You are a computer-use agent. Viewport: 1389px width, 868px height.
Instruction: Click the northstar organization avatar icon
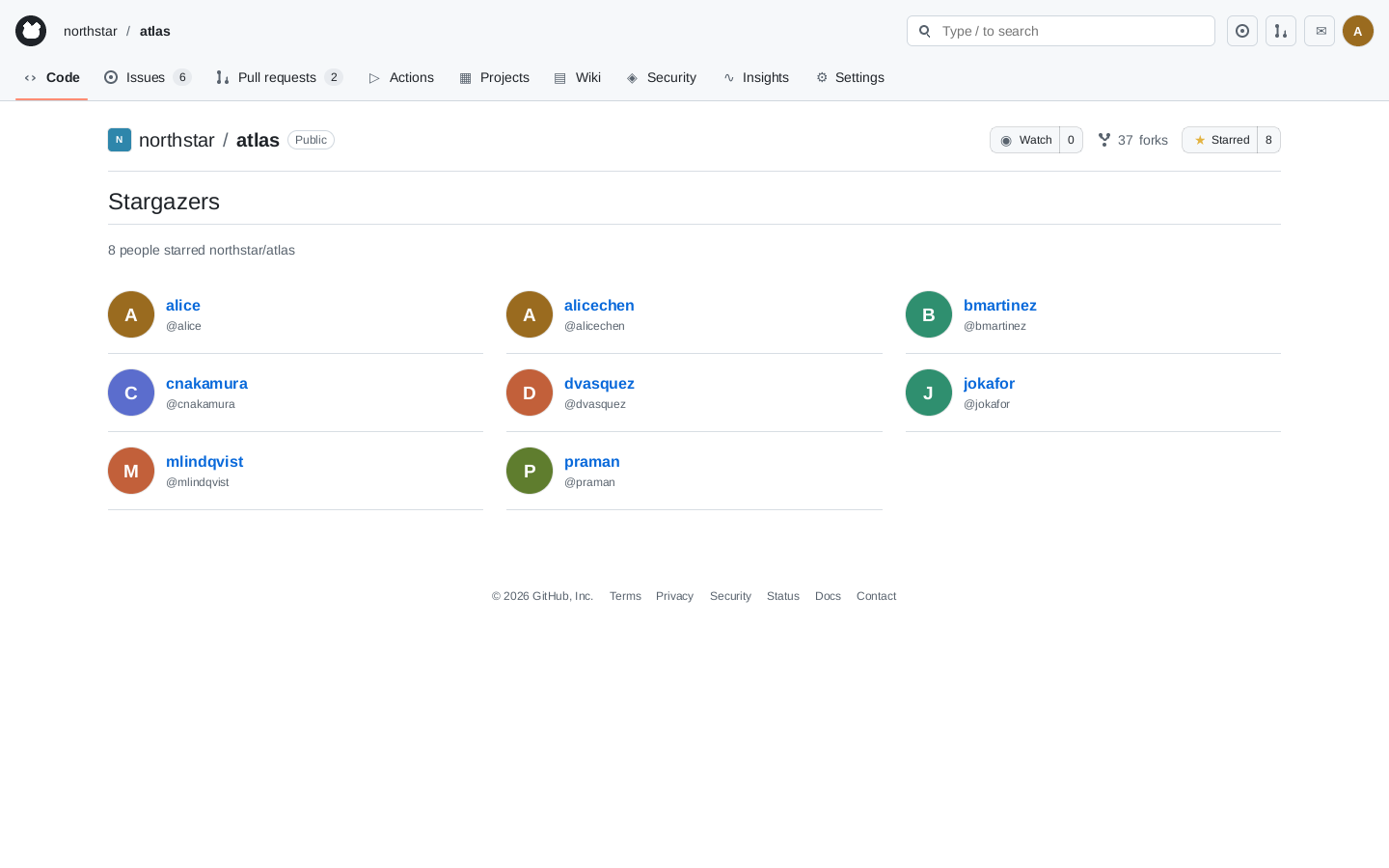point(120,140)
